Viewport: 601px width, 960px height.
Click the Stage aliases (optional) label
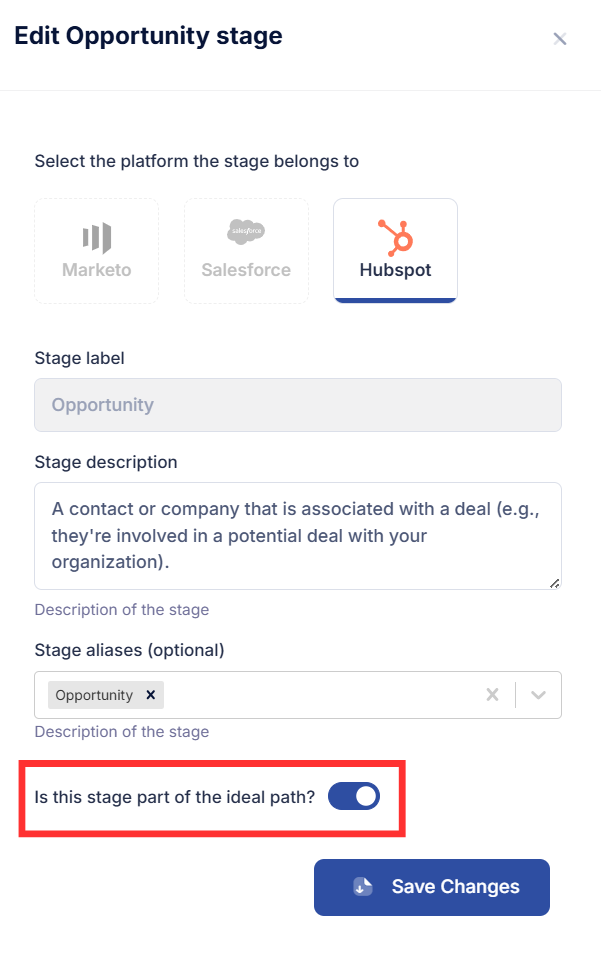point(129,650)
